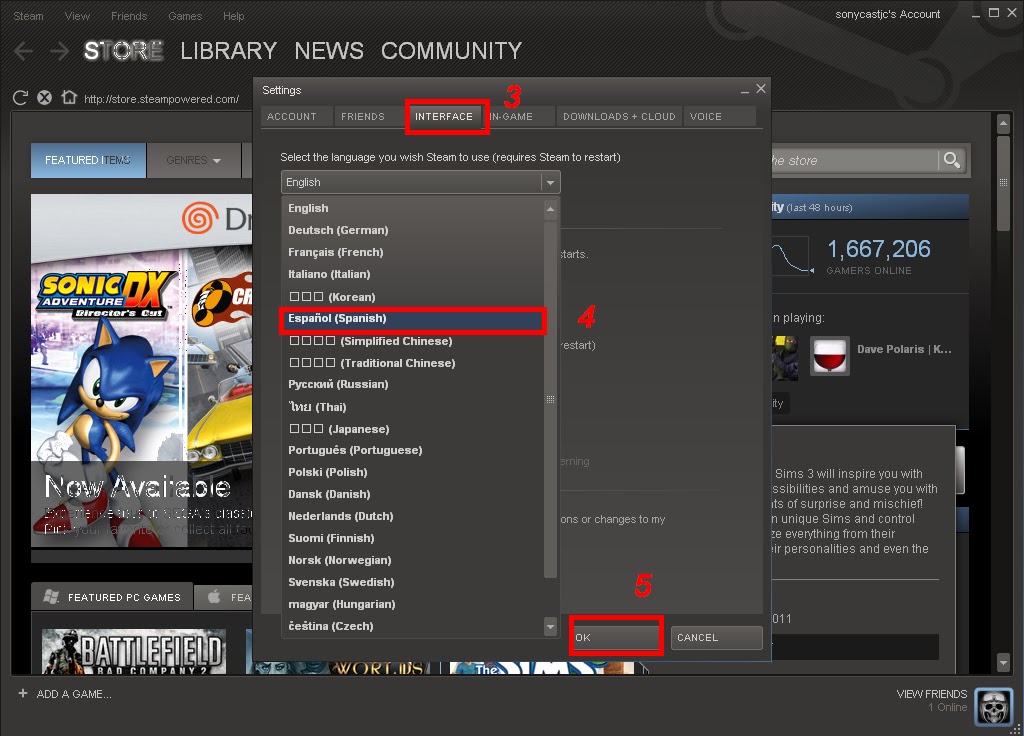Image resolution: width=1024 pixels, height=736 pixels.
Task: Expand the Genres dropdown in store
Action: coord(193,160)
